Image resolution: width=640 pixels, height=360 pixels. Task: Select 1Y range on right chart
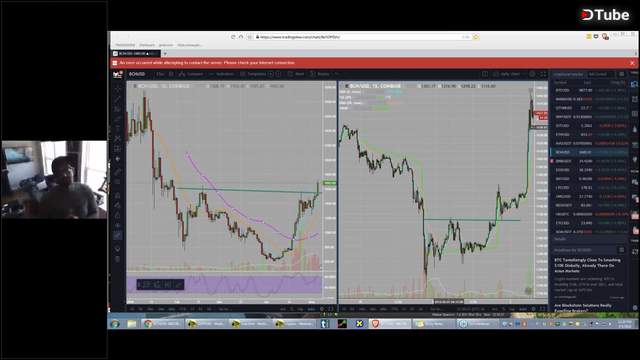pyautogui.click(x=403, y=309)
